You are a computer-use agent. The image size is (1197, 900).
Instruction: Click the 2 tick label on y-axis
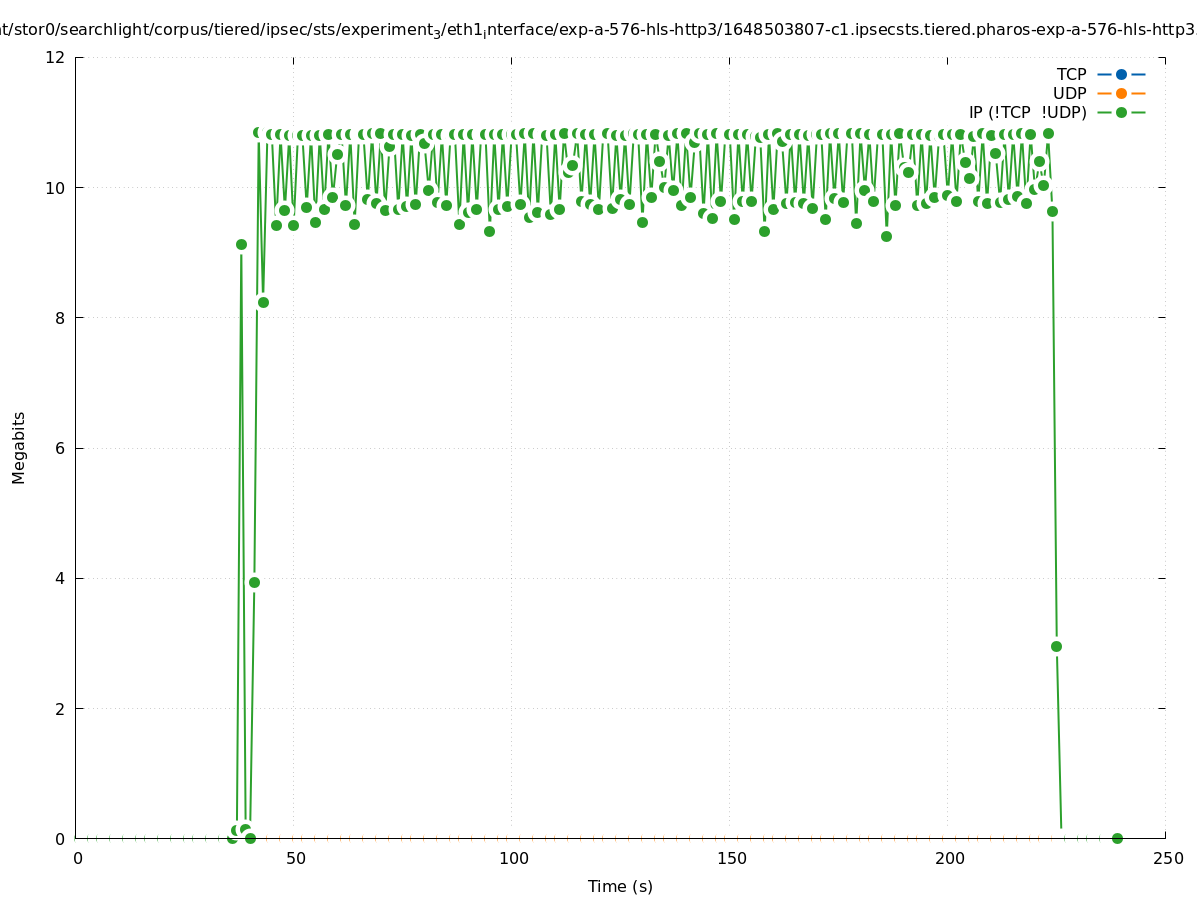pos(60,708)
